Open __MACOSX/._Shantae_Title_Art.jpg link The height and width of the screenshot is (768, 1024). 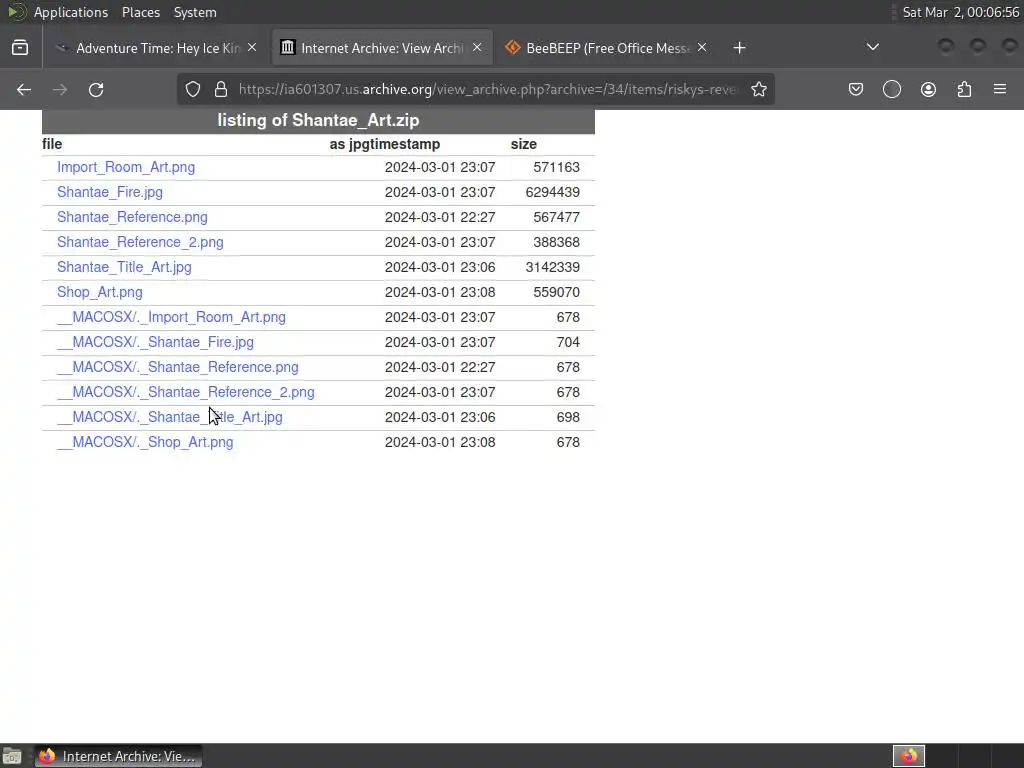point(170,417)
